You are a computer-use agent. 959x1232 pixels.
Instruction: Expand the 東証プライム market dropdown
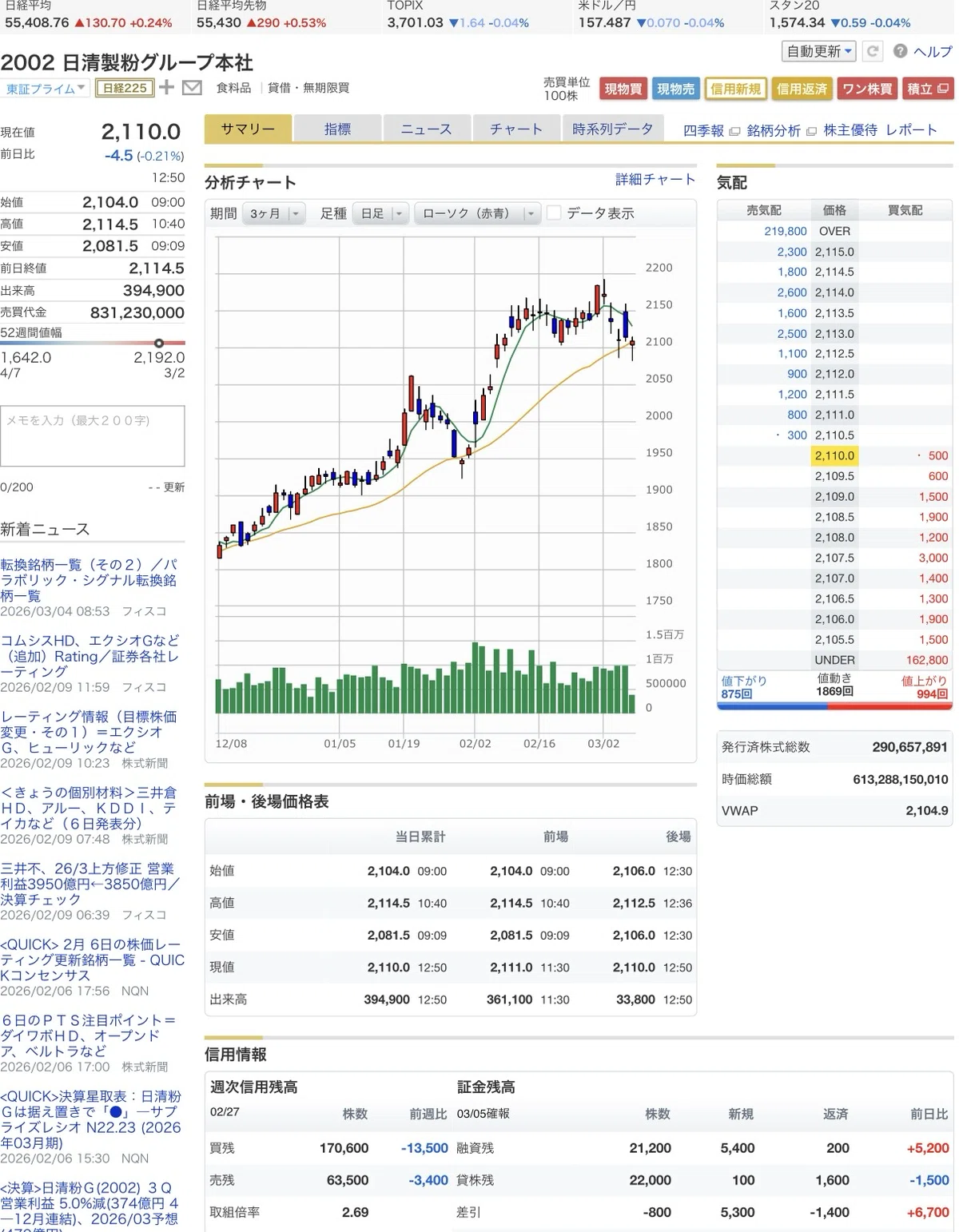[45, 89]
